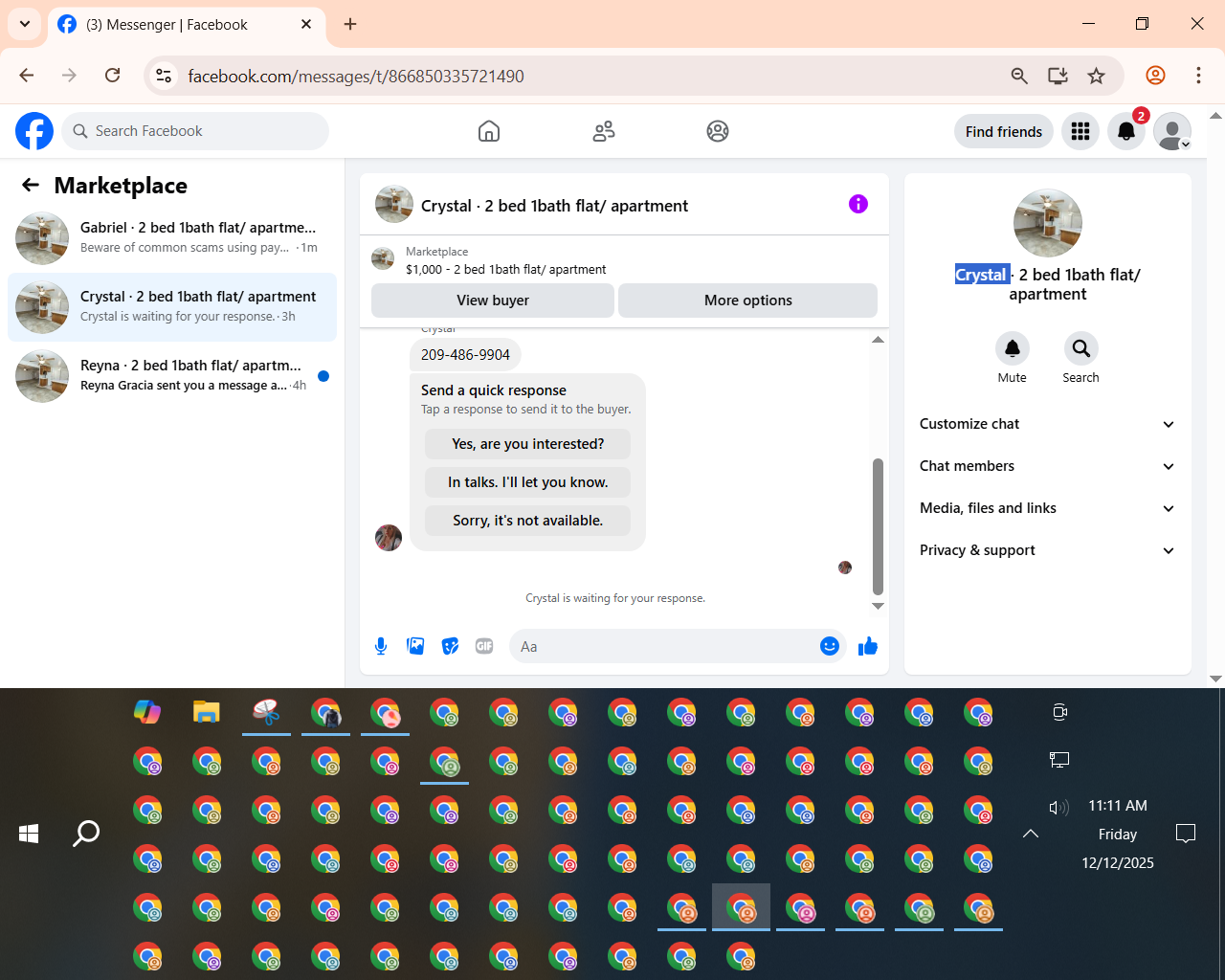Send 'In talks. I'll let you know.' response
This screenshot has height=980, width=1225.
point(528,482)
